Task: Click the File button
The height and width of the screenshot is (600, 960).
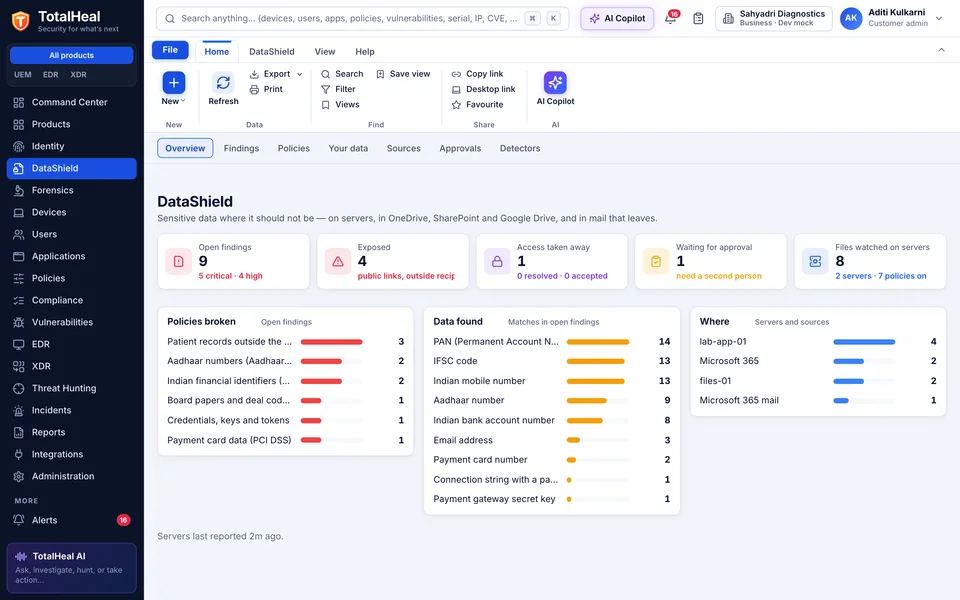Action: pos(170,50)
